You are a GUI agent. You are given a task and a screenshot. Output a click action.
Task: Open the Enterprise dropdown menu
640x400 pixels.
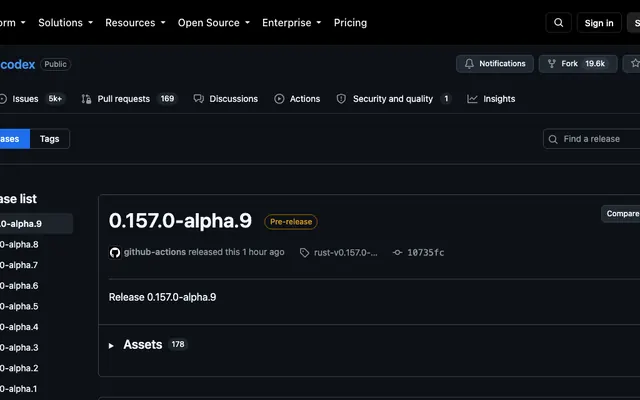tap(291, 23)
